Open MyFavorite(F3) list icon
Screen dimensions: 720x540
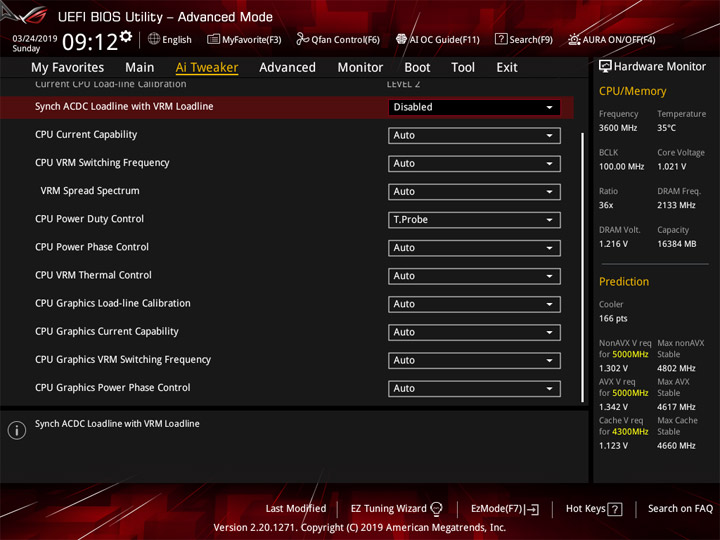(x=213, y=39)
